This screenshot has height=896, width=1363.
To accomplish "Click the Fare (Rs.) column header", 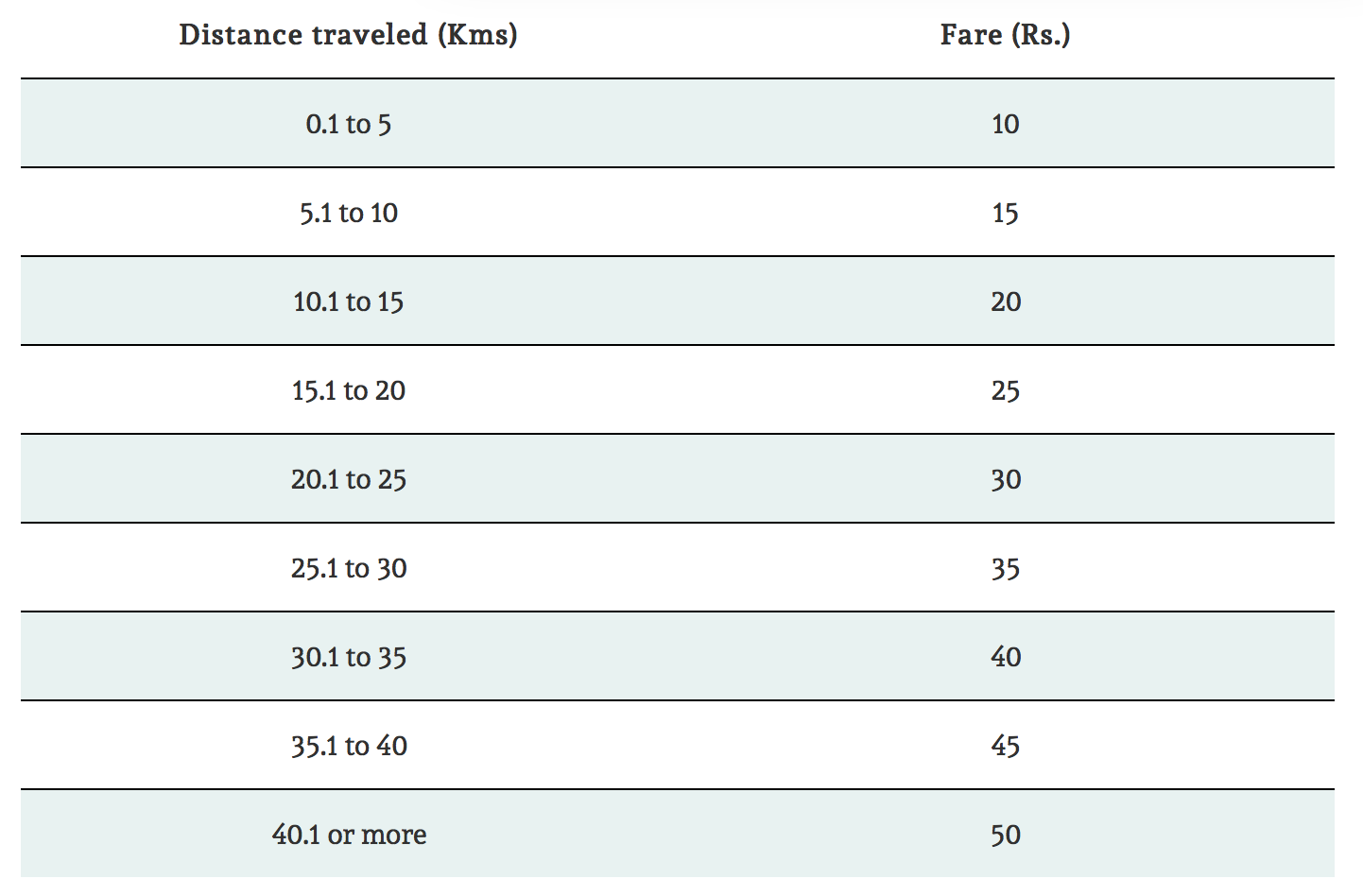I will [x=1005, y=35].
